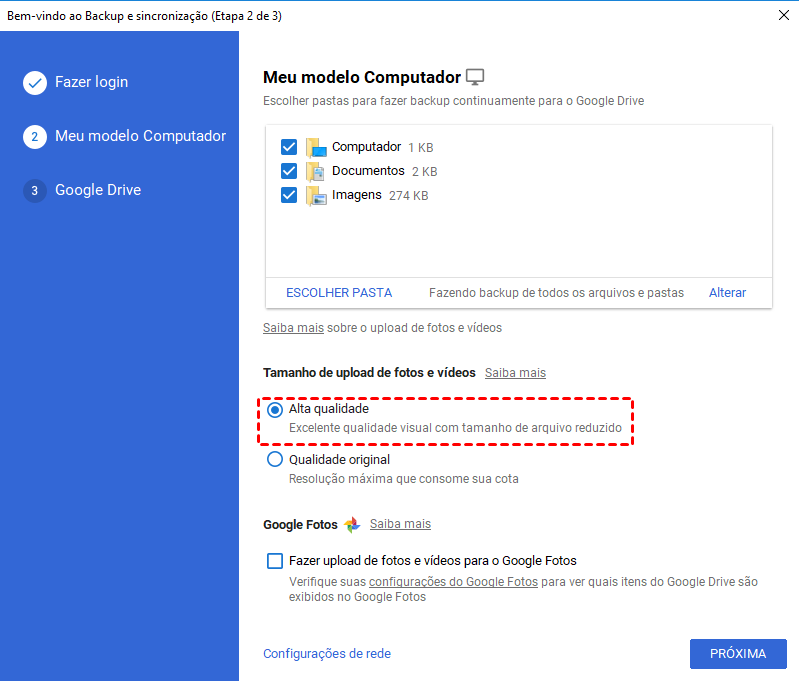Click the 'Resolução máxima que consome sua cota' text
799x681 pixels.
pos(404,479)
